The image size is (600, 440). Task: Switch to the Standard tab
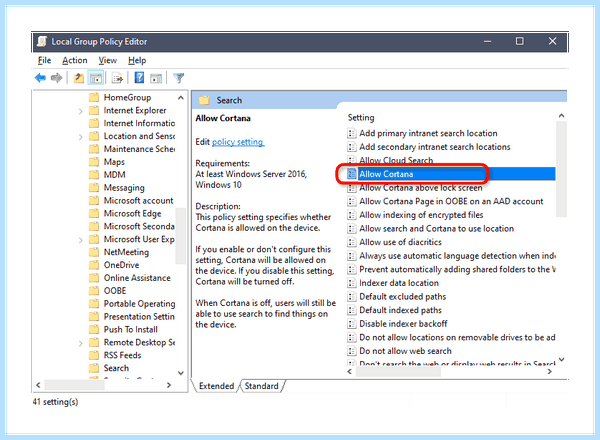tap(262, 386)
